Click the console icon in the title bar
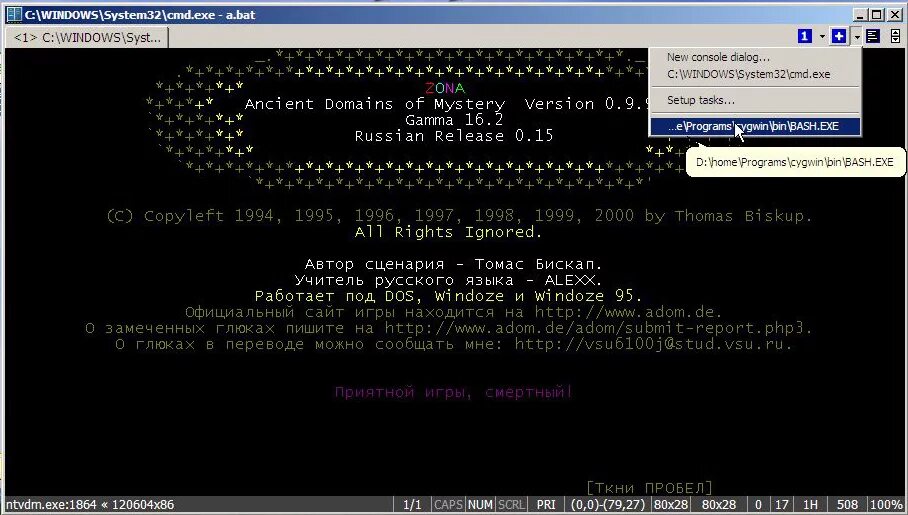This screenshot has width=908, height=515. pyautogui.click(x=14, y=14)
